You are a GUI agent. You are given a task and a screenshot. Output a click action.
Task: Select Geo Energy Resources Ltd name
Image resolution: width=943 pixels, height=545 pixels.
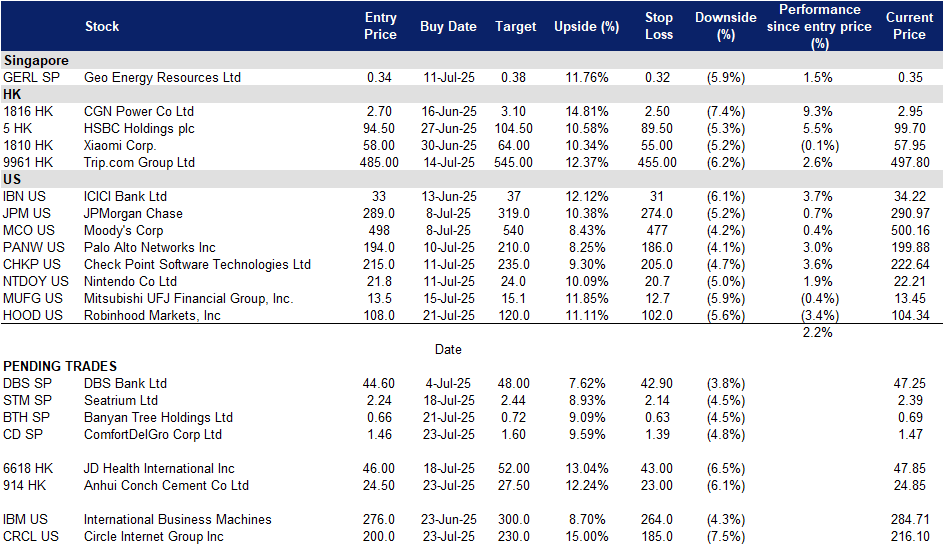(x=162, y=78)
